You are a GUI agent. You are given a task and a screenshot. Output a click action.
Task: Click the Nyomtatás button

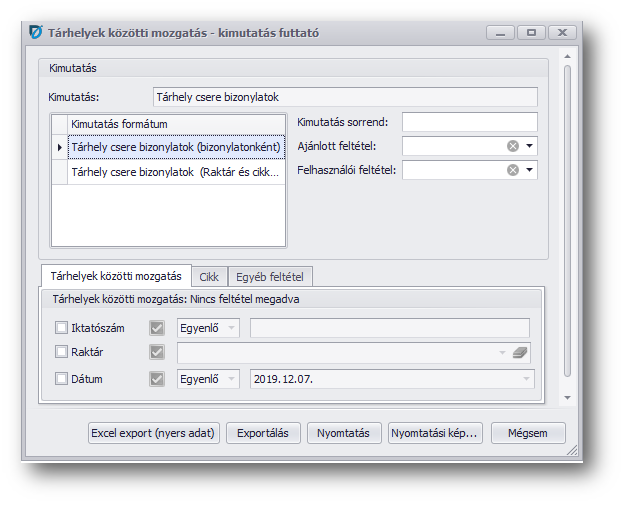[x=344, y=433]
